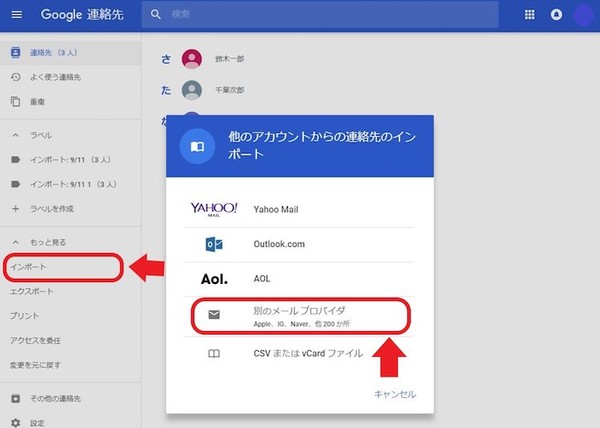Click 変更を元に戻す in the sidebar
This screenshot has width=600, height=428.
tap(35, 365)
